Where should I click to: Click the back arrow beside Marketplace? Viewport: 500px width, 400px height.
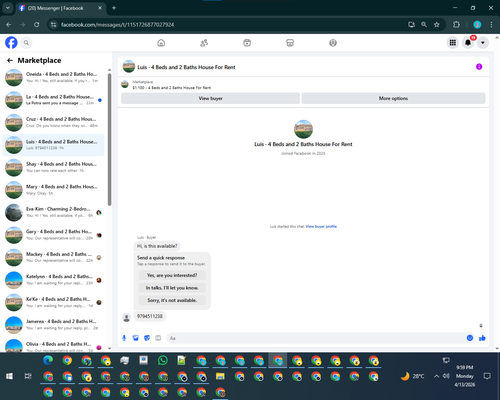tap(10, 60)
